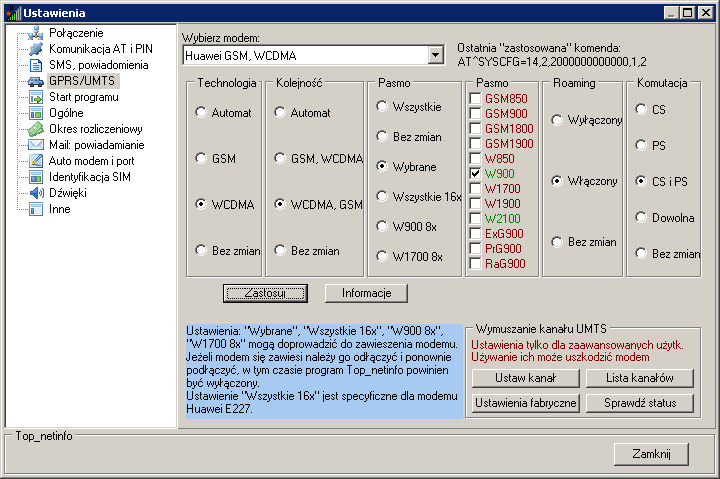This screenshot has height=479, width=720.
Task: Choose Wyłączony roaming option
Action: 555,120
